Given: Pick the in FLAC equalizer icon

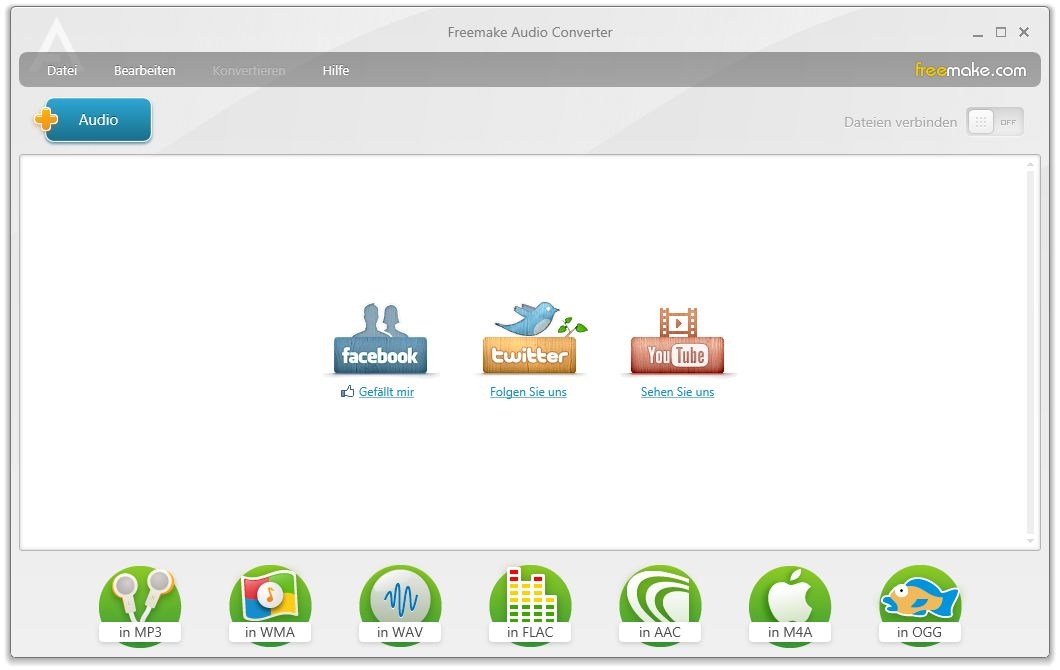Looking at the screenshot, I should click(x=530, y=606).
